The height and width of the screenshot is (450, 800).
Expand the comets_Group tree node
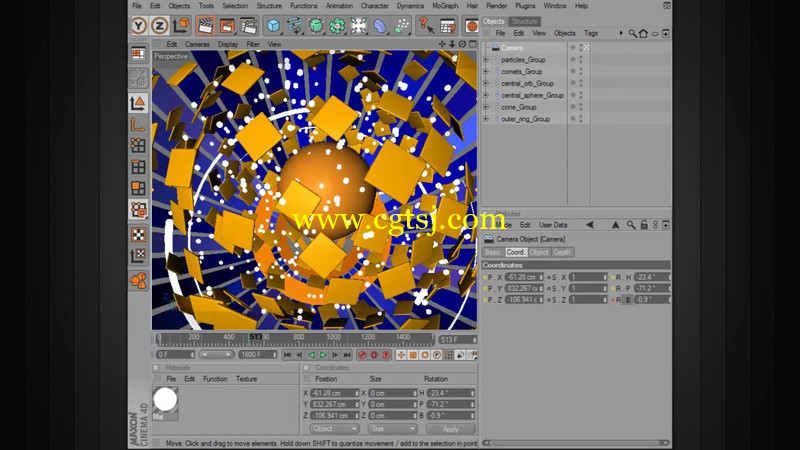click(x=486, y=71)
